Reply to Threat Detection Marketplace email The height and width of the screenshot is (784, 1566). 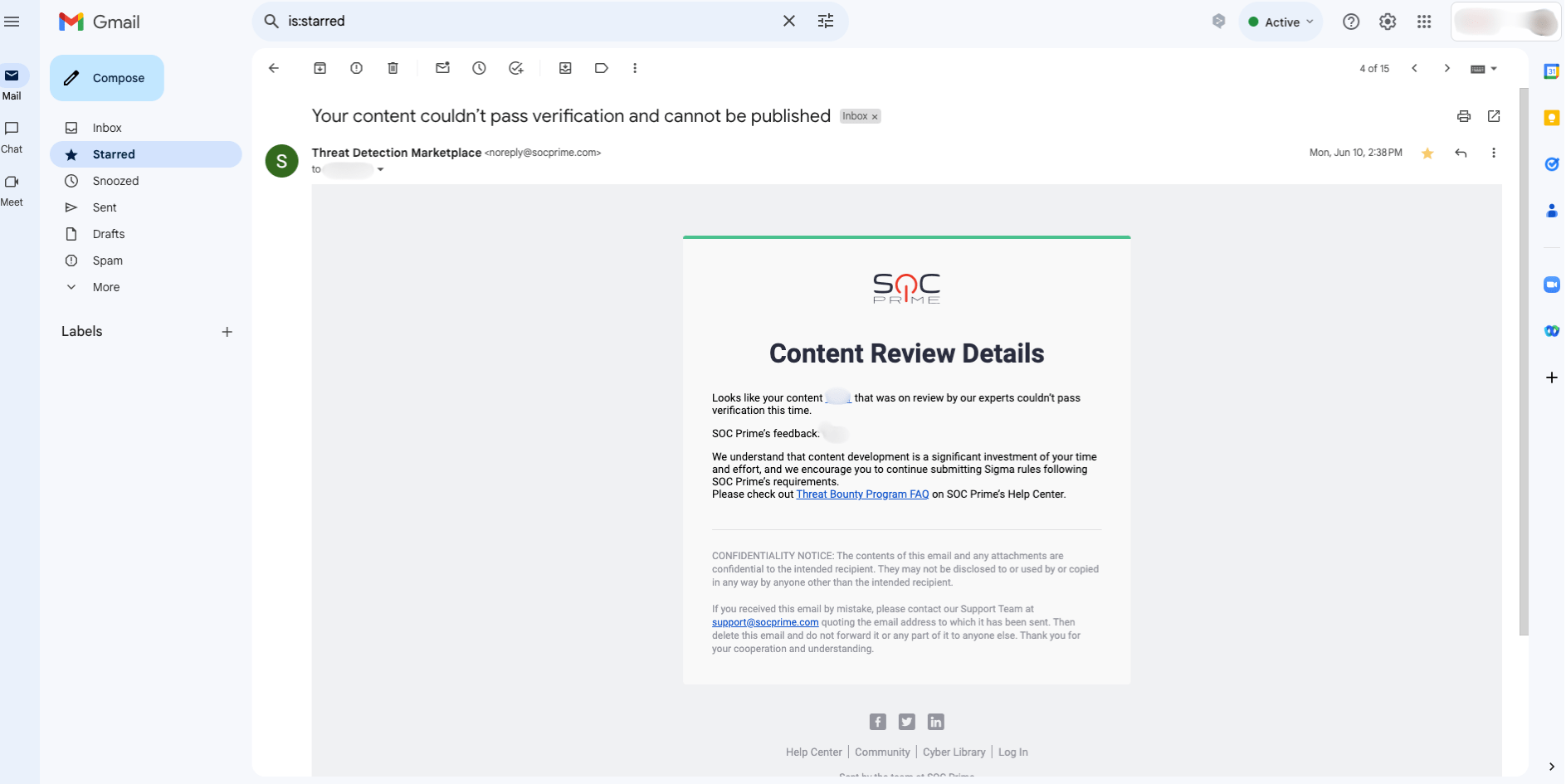coord(1461,153)
